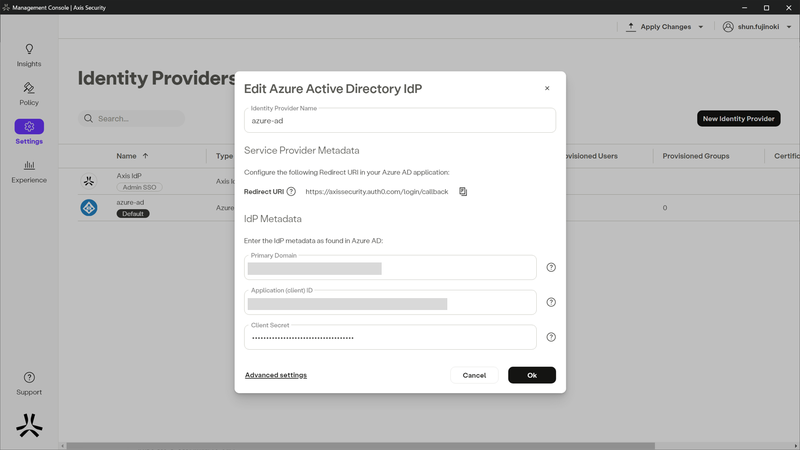Confirm the dialog with Ok
The width and height of the screenshot is (800, 450).
532,375
